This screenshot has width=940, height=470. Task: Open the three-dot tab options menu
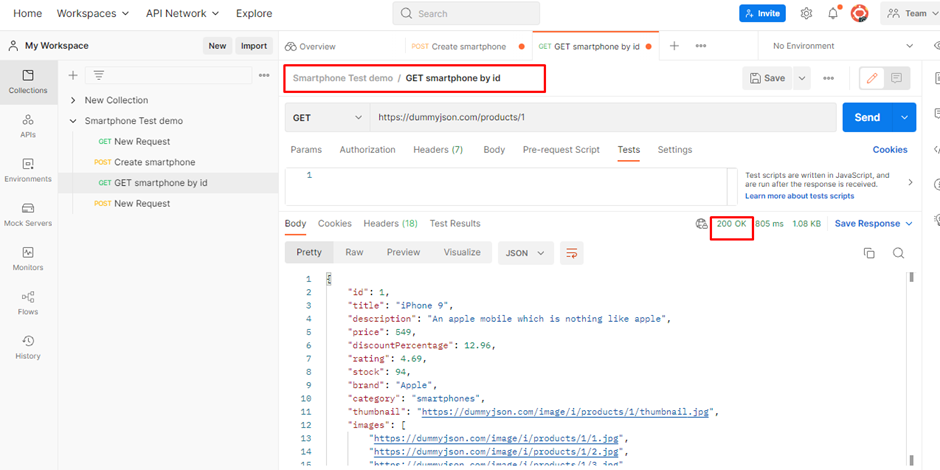(x=700, y=46)
